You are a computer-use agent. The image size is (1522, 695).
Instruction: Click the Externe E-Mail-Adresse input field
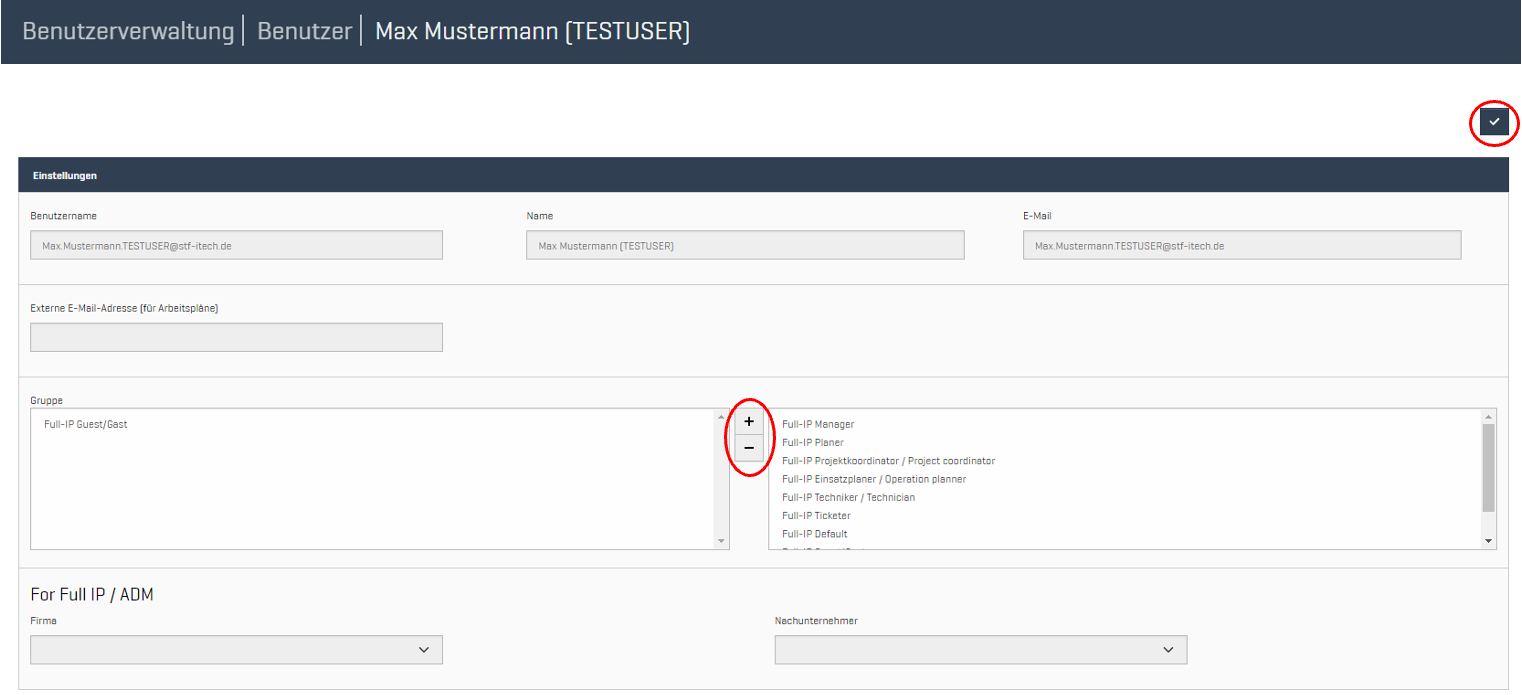237,338
